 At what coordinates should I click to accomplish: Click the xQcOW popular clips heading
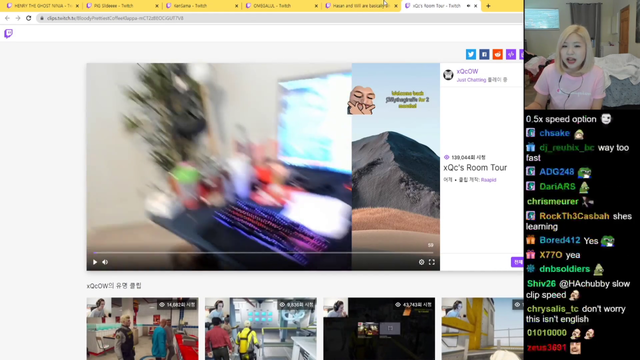click(114, 286)
